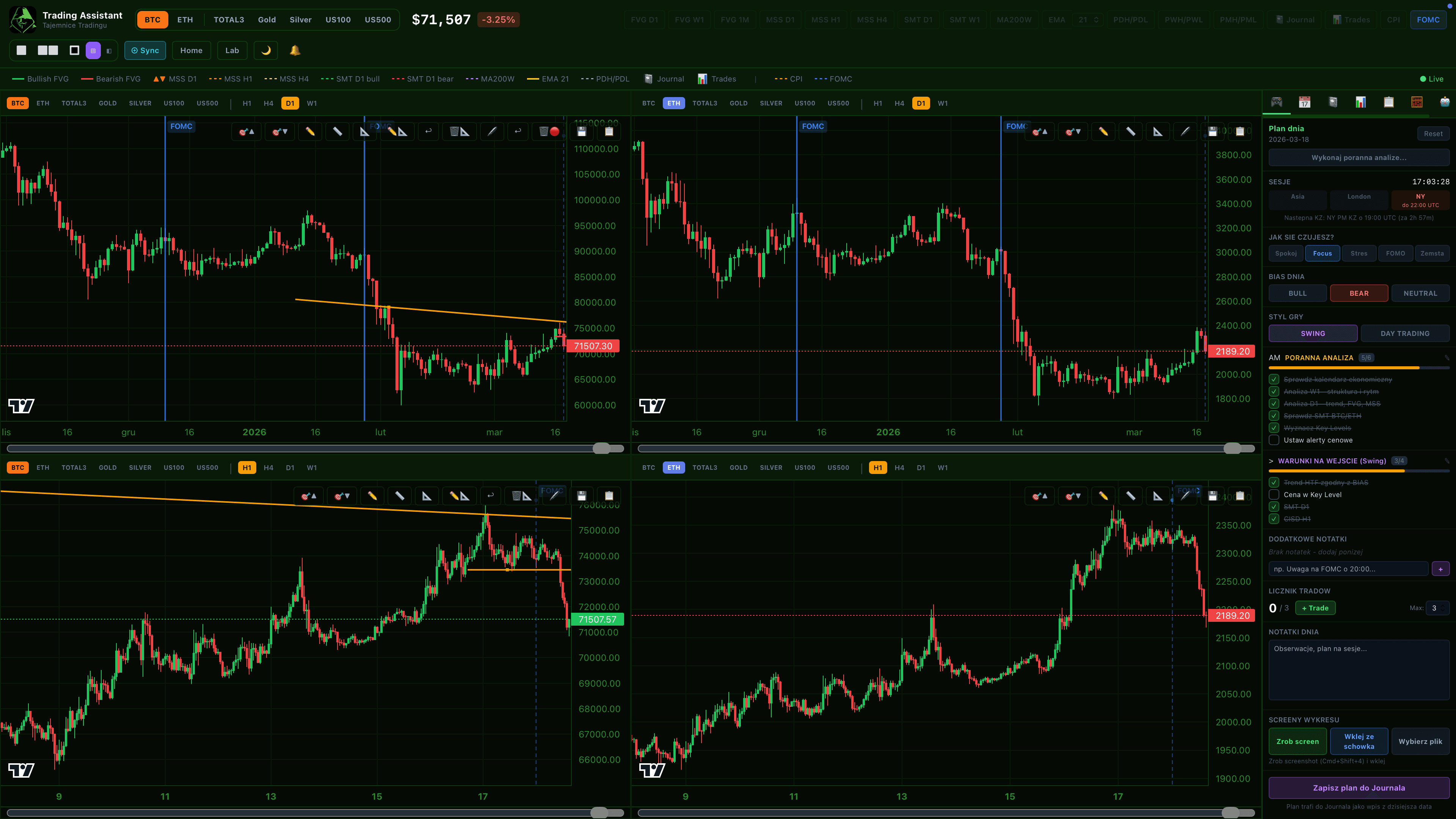The image size is (1456, 819).
Task: Select the pencil tool on BTC H1 chart
Action: pyautogui.click(x=372, y=496)
